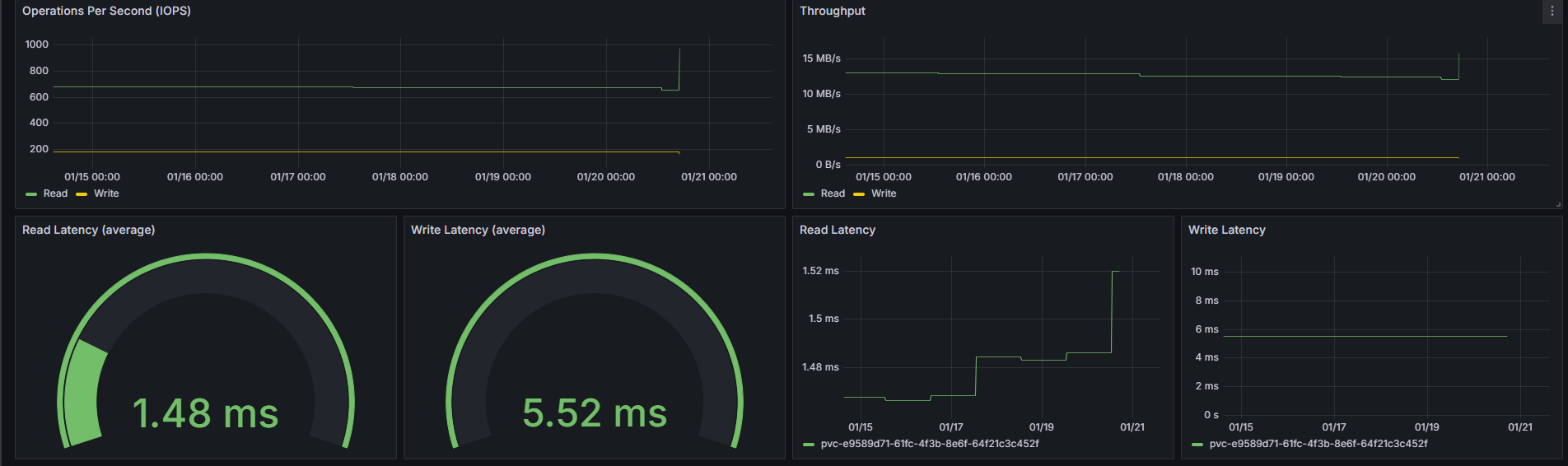This screenshot has width=1568, height=466.
Task: Click the yellow Write line in IOPS graph
Action: [366, 151]
